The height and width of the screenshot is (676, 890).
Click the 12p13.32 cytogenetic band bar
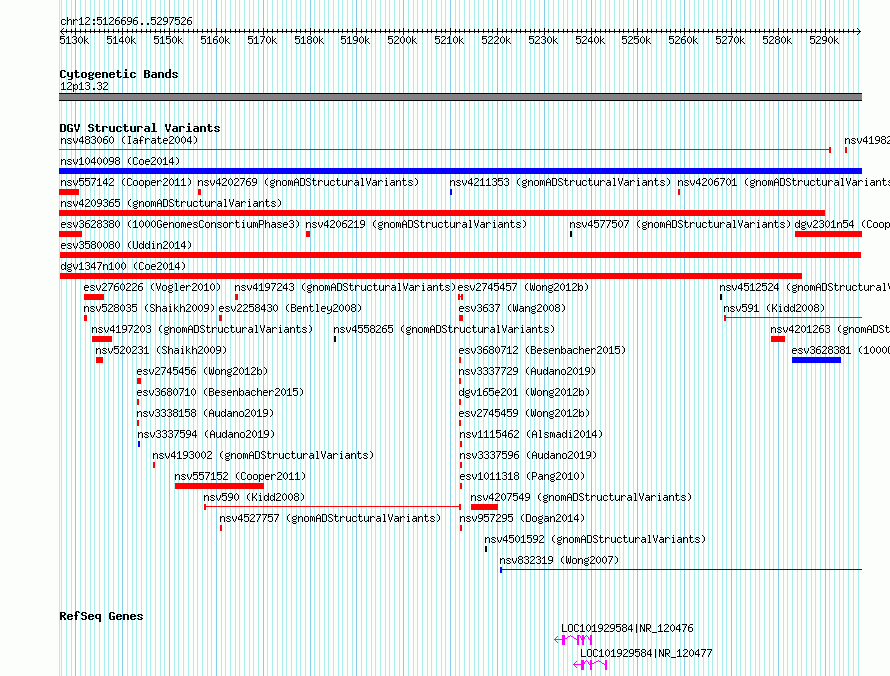pos(460,97)
